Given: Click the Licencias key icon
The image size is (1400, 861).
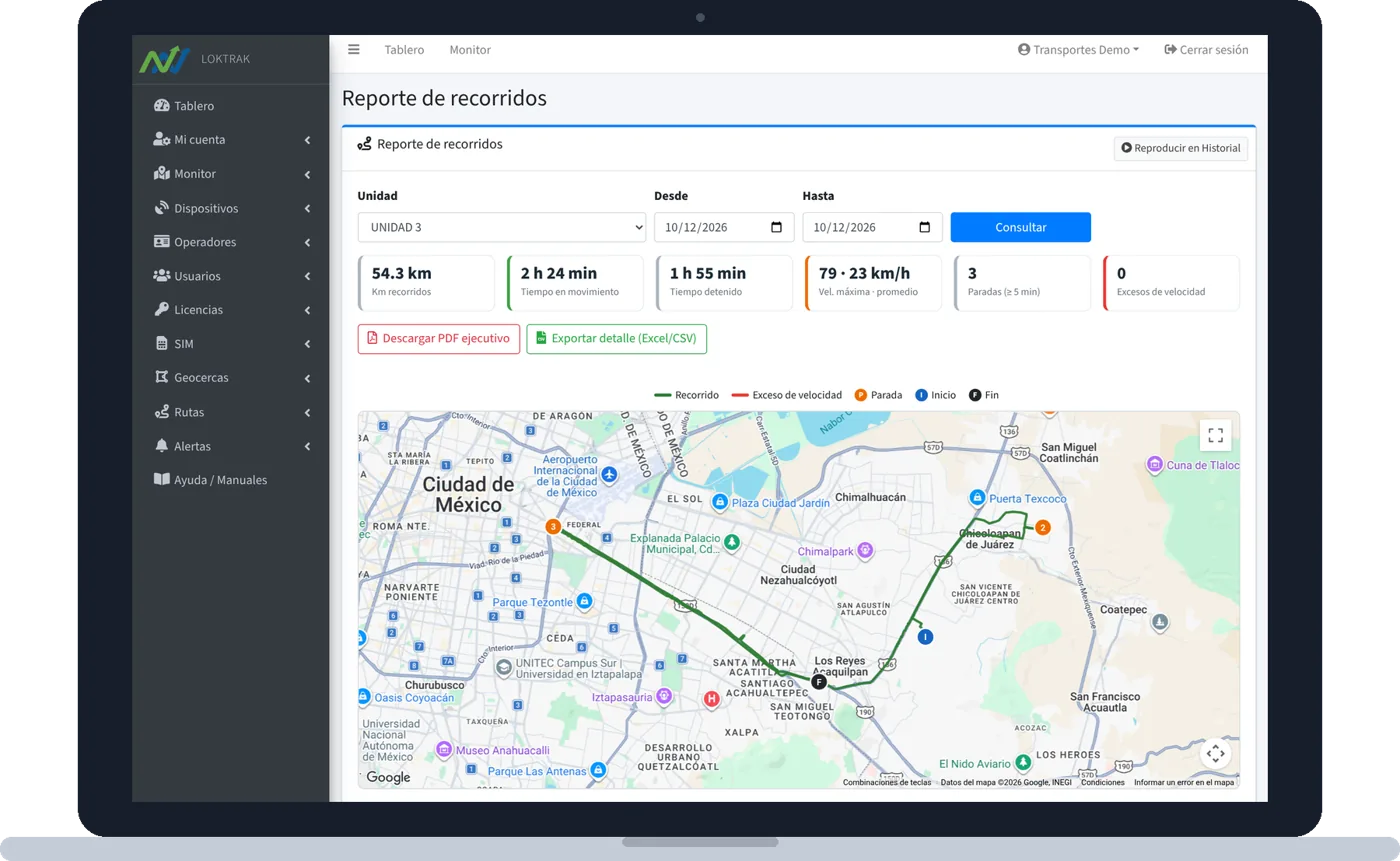Looking at the screenshot, I should pos(162,310).
